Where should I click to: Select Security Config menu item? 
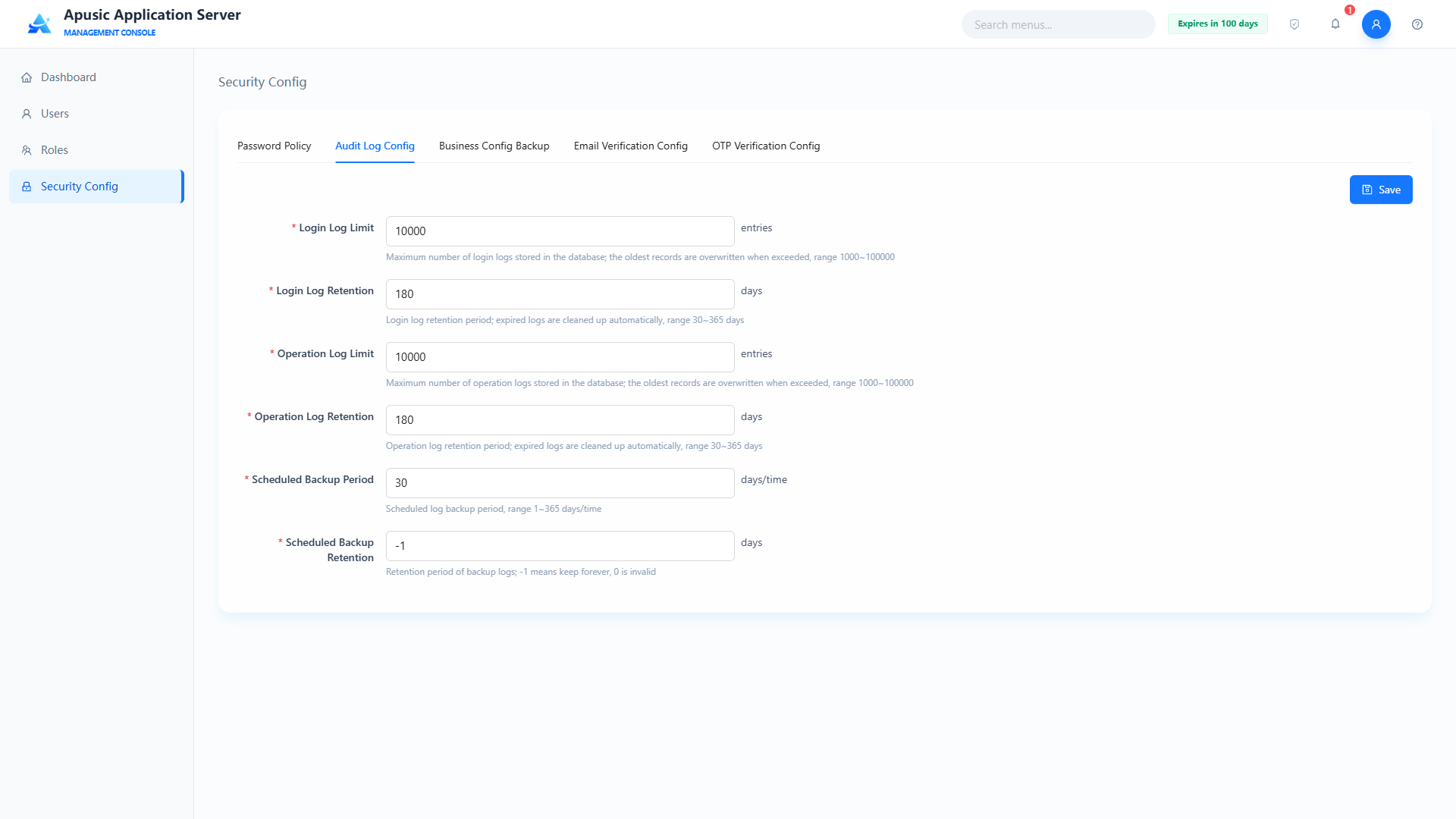click(96, 187)
